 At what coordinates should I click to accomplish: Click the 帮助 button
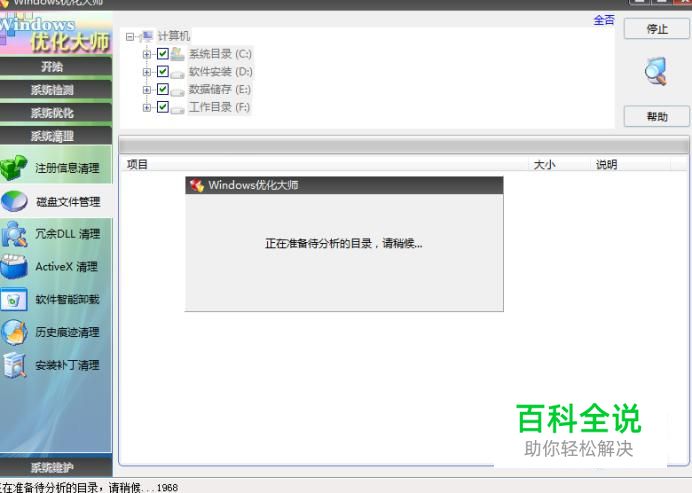click(657, 117)
